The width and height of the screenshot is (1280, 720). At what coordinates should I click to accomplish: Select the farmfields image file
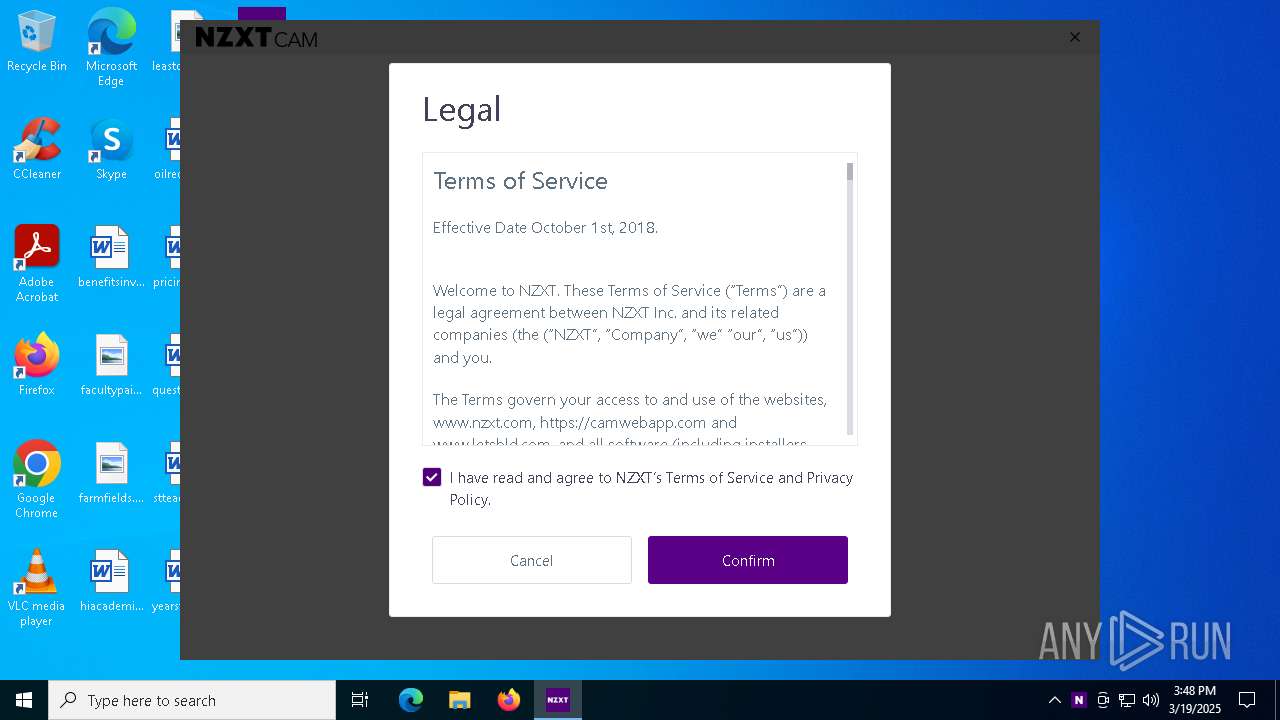(x=111, y=473)
